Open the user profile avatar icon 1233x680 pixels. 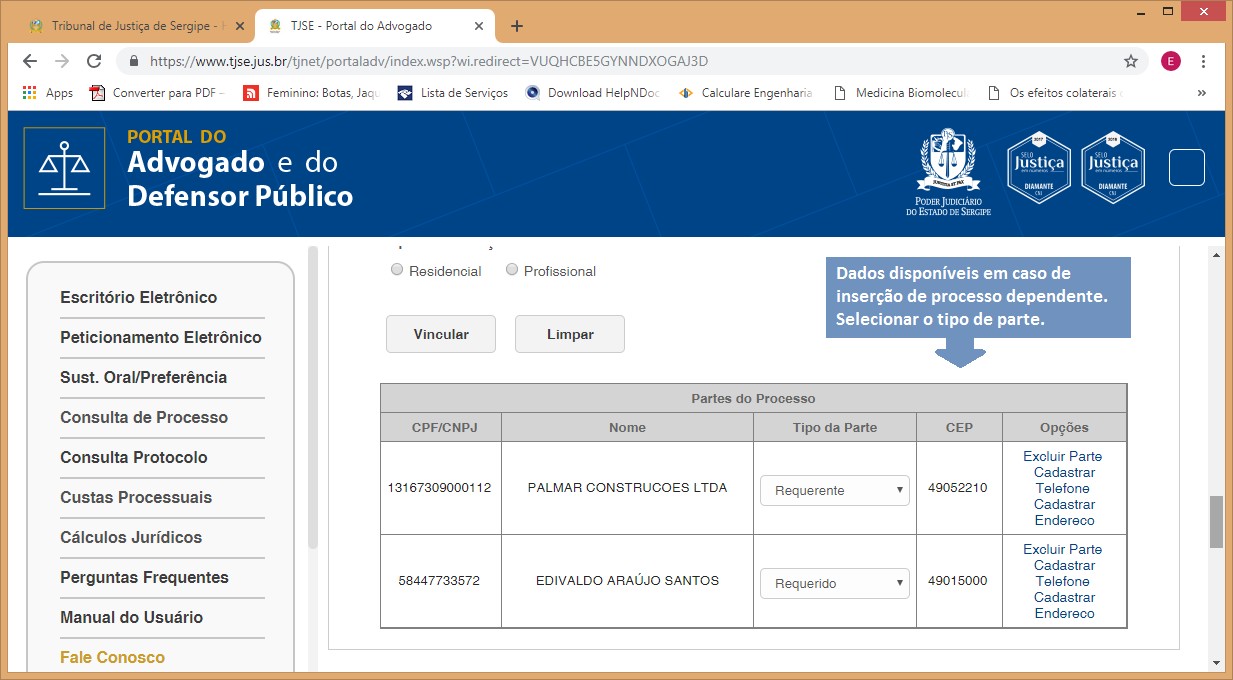[1170, 61]
